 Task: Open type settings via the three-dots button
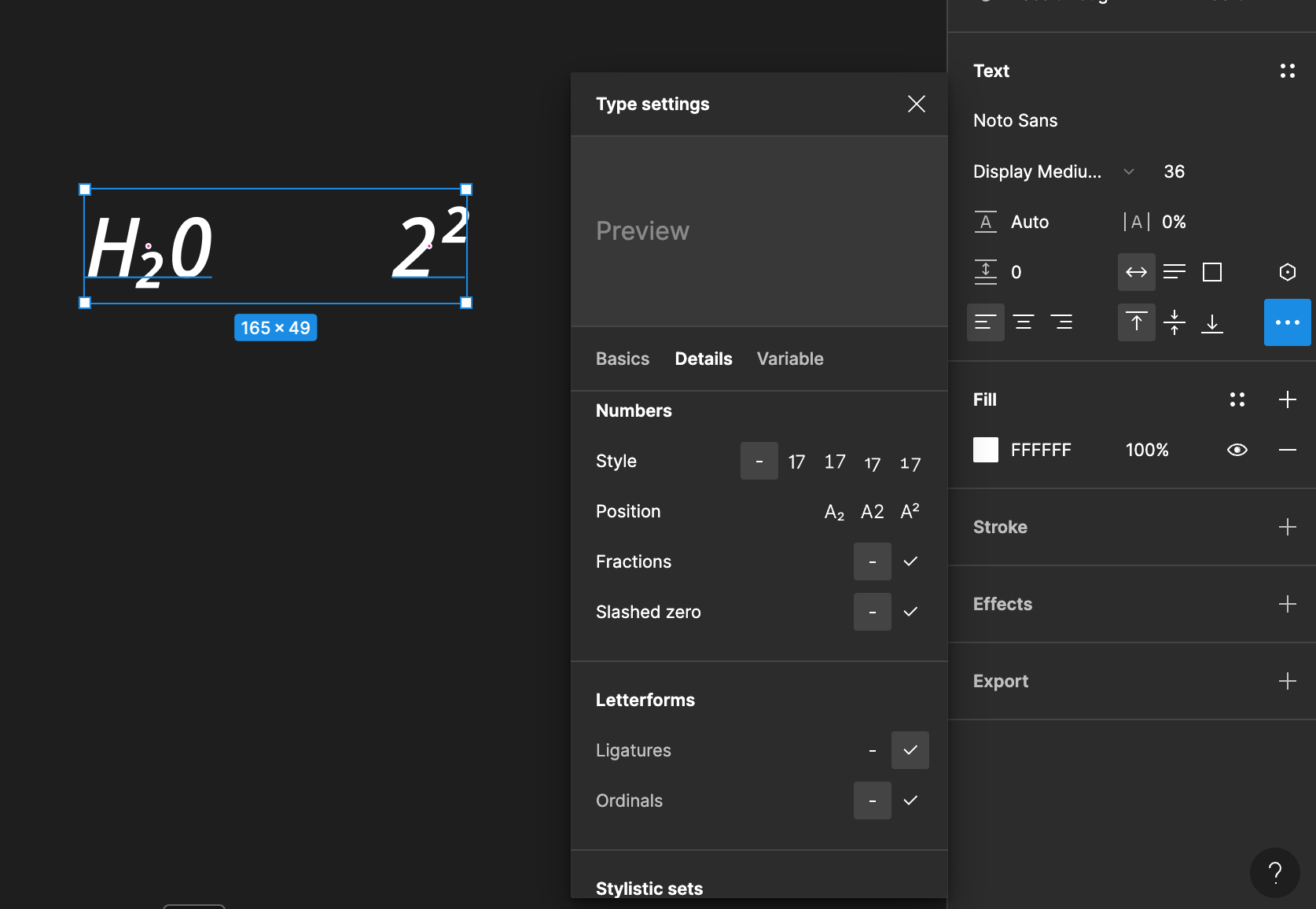coord(1287,322)
